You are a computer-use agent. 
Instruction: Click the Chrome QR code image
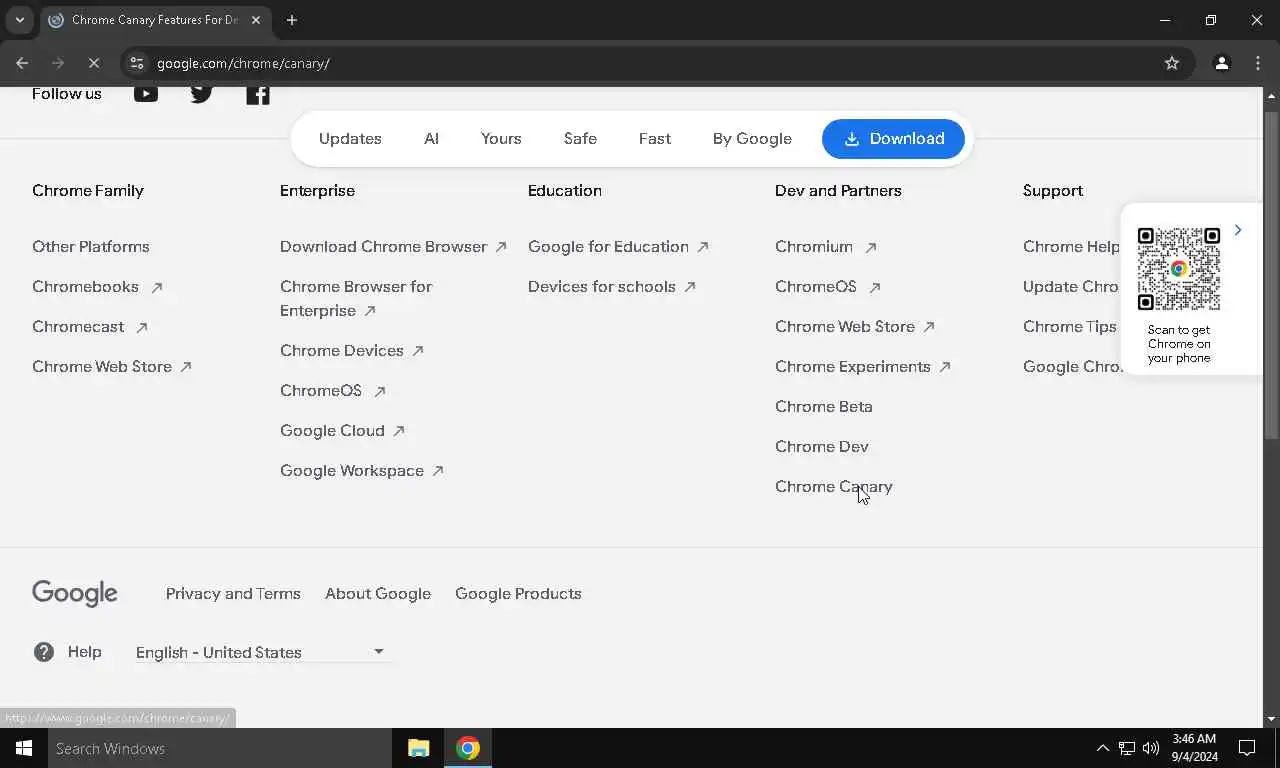pos(1179,269)
